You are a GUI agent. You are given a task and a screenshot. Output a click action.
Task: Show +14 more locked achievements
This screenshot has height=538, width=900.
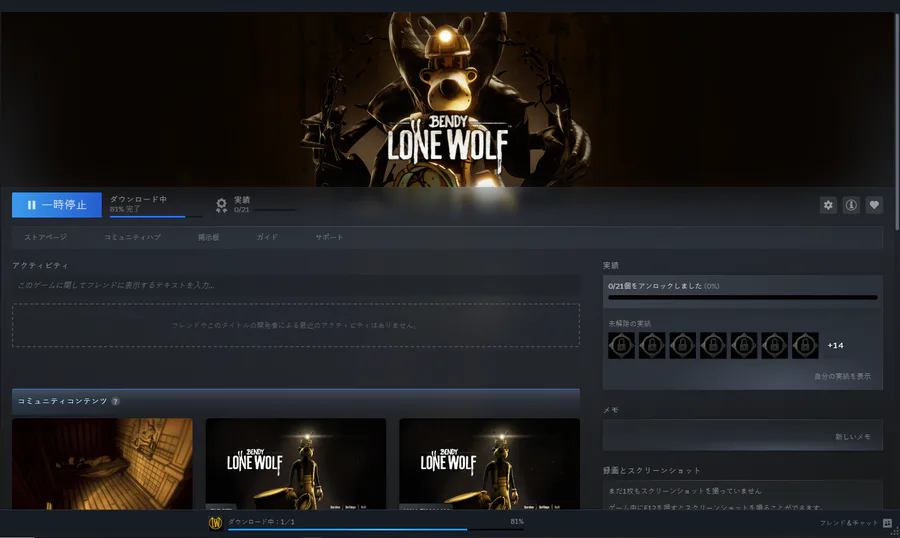pyautogui.click(x=835, y=346)
